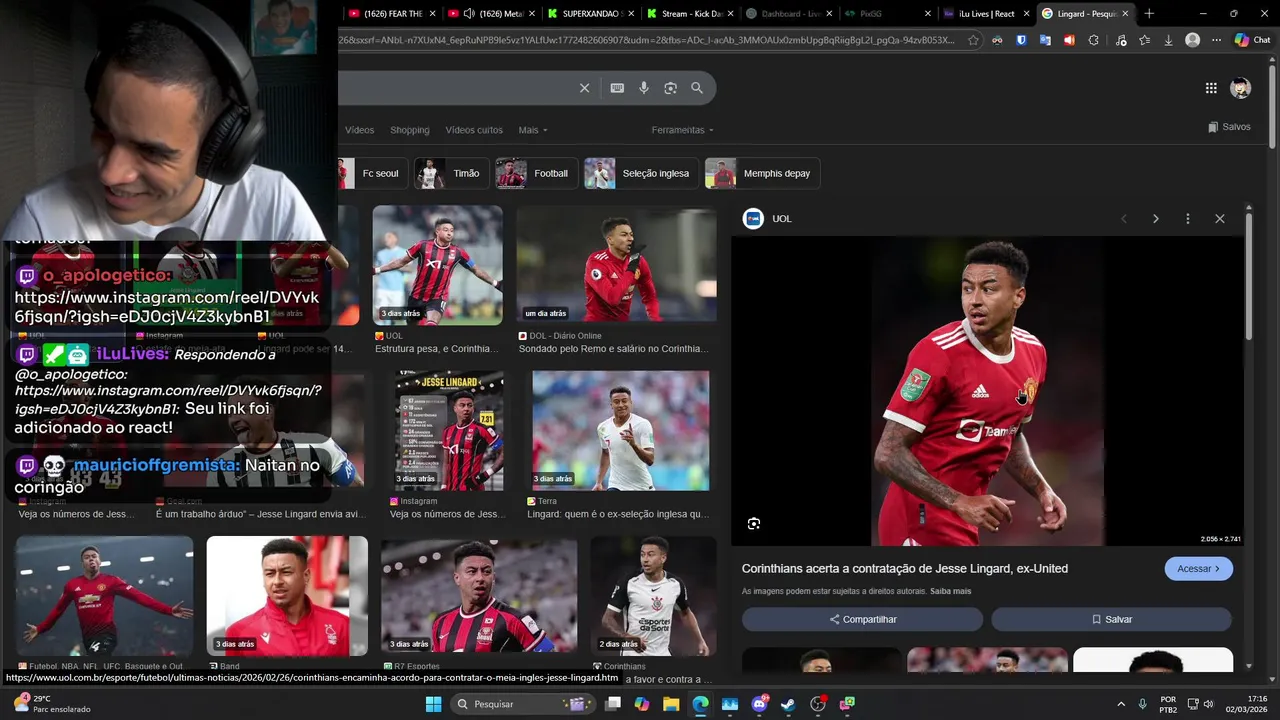The height and width of the screenshot is (720, 1280).
Task: Close the image preview panel
Action: [x=1219, y=219]
